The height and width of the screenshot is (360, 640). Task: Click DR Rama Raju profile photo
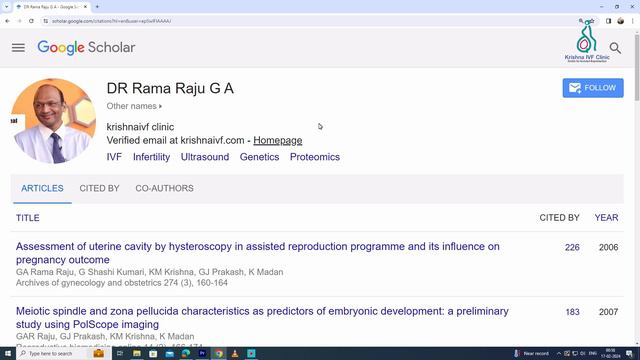tap(53, 121)
